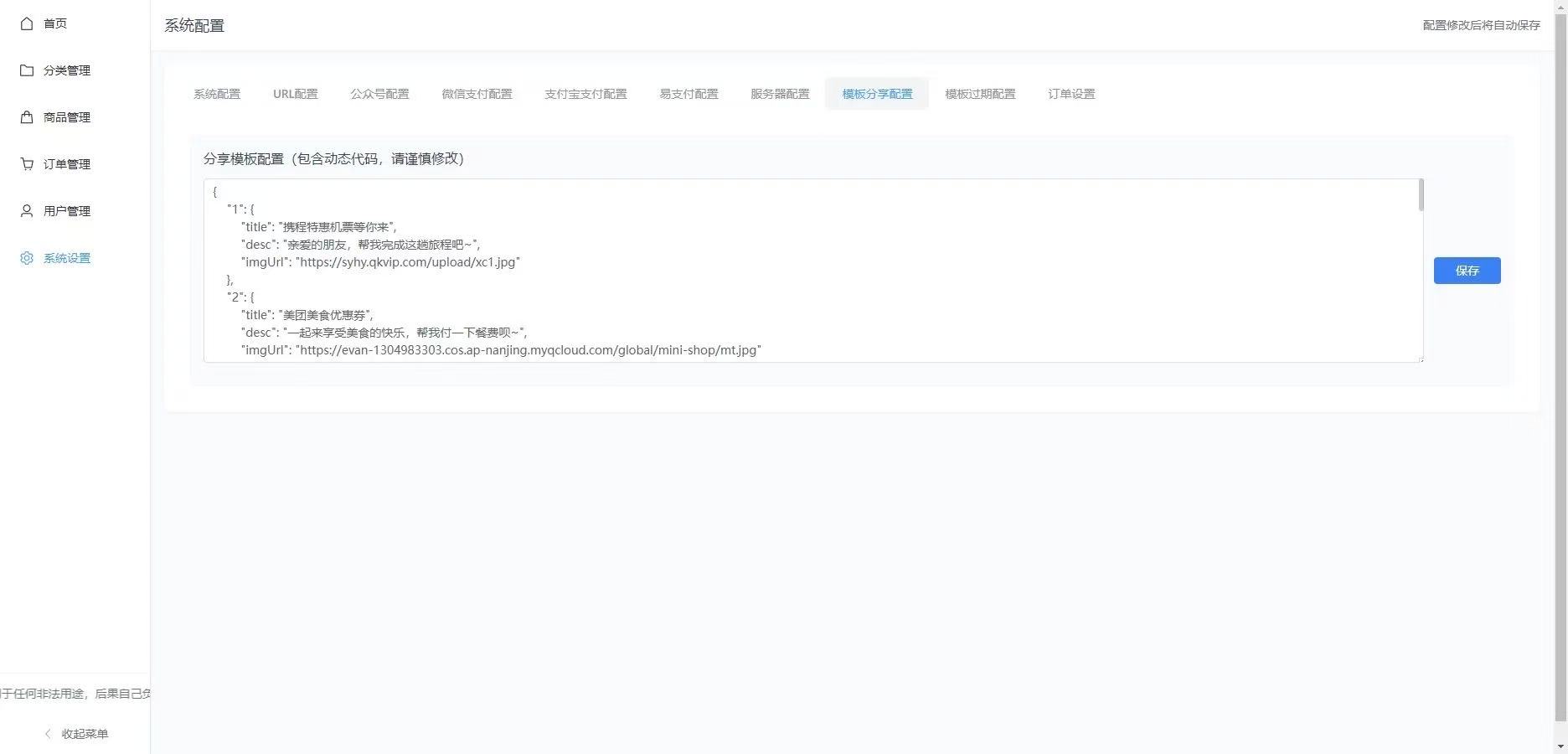Open the 支付宝支付配置 tab
This screenshot has height=754, width=1568.
585,94
